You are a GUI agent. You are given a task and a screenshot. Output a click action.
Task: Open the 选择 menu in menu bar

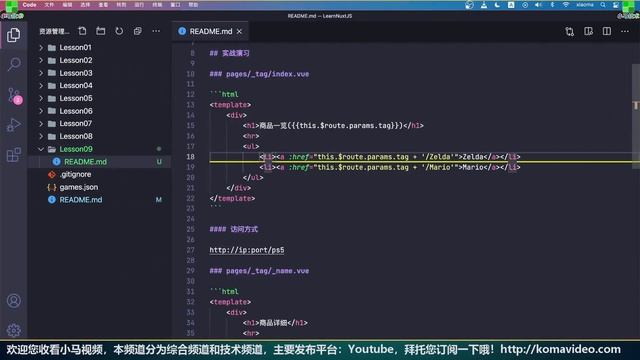85,5
